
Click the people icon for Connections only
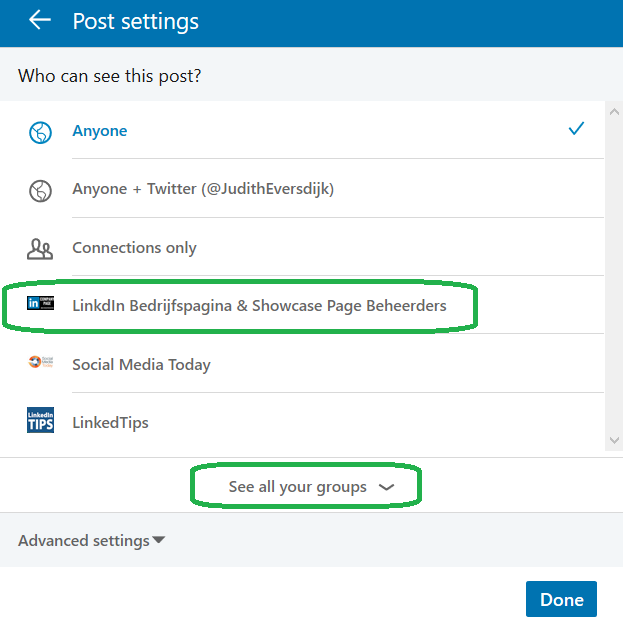(40, 249)
